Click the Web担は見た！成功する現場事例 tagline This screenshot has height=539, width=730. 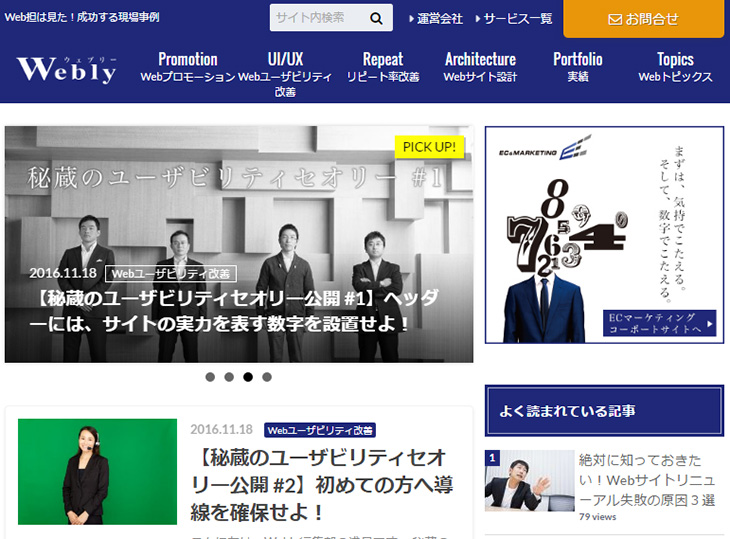[x=82, y=17]
